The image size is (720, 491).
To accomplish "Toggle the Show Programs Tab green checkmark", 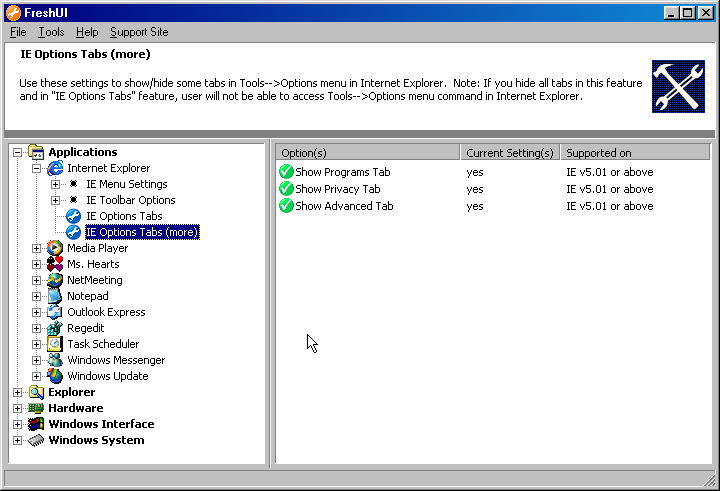I will [x=286, y=172].
